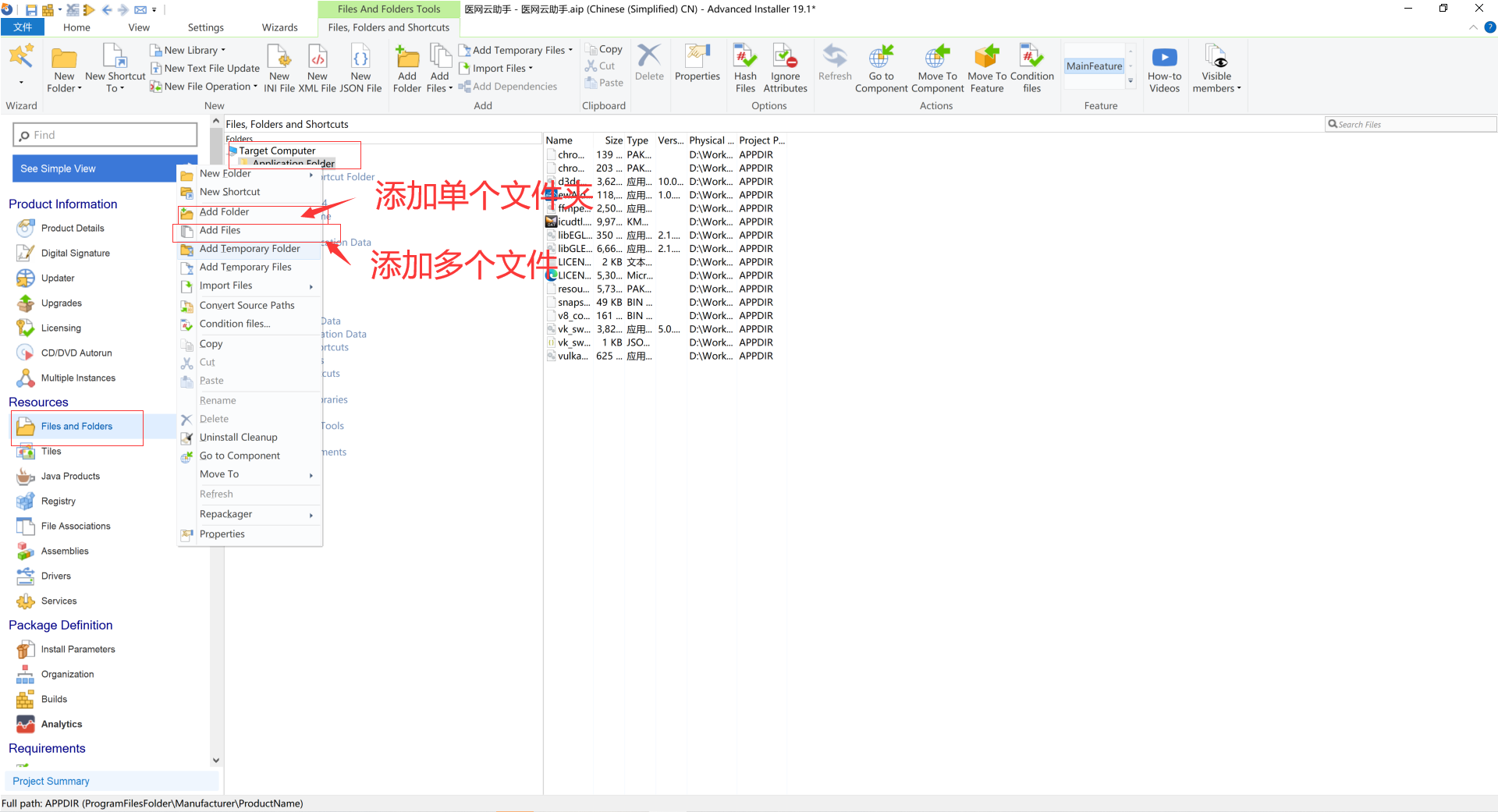Open How-to Videos
The image size is (1498, 812).
[1164, 69]
